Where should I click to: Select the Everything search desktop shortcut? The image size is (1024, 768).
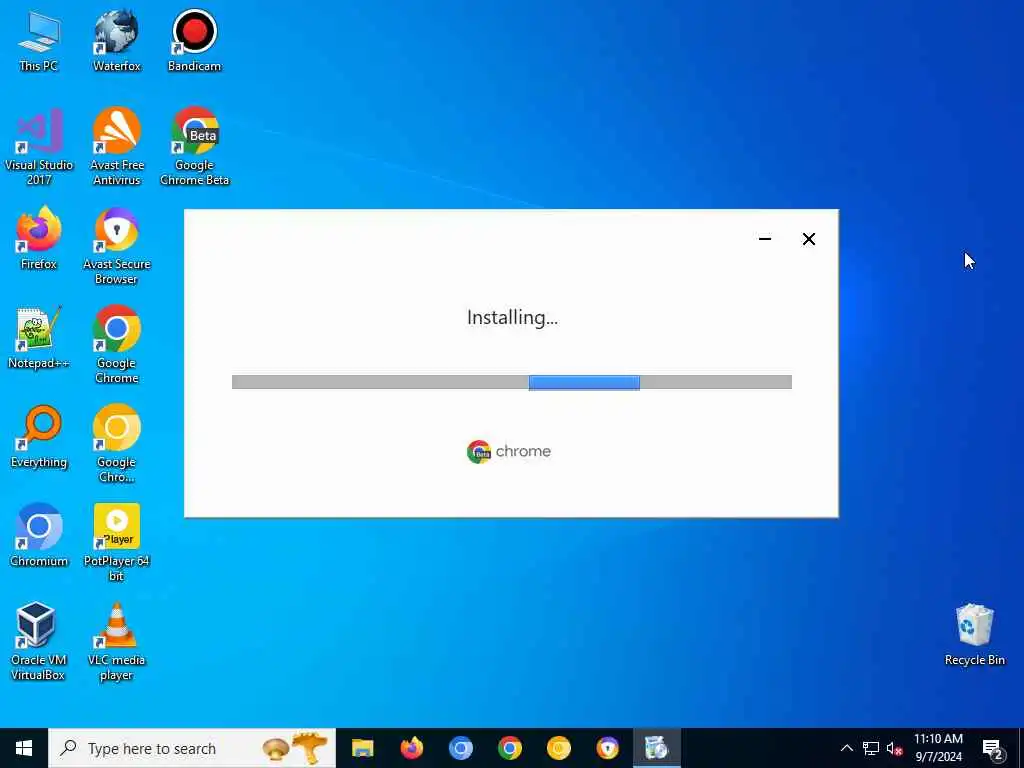pyautogui.click(x=39, y=438)
